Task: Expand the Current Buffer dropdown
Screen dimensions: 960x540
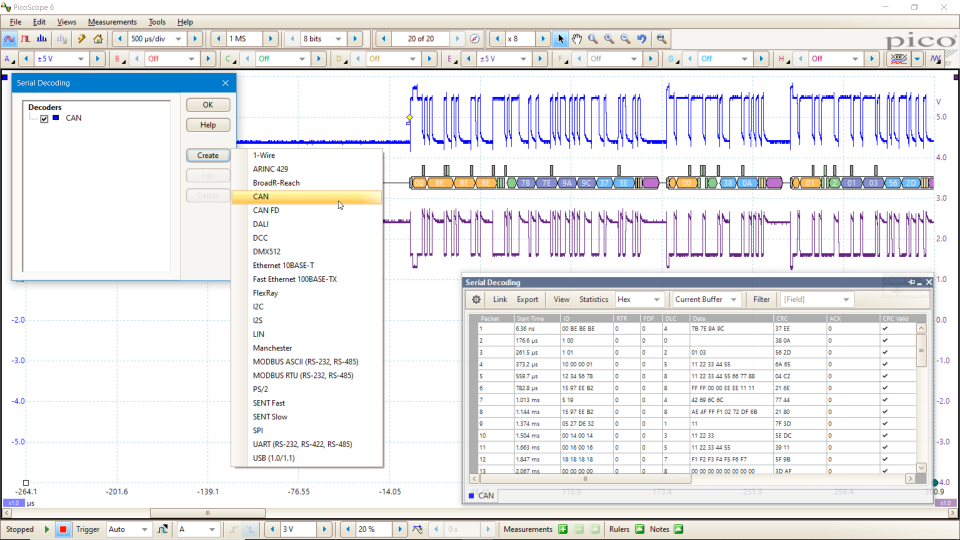Action: pos(706,299)
